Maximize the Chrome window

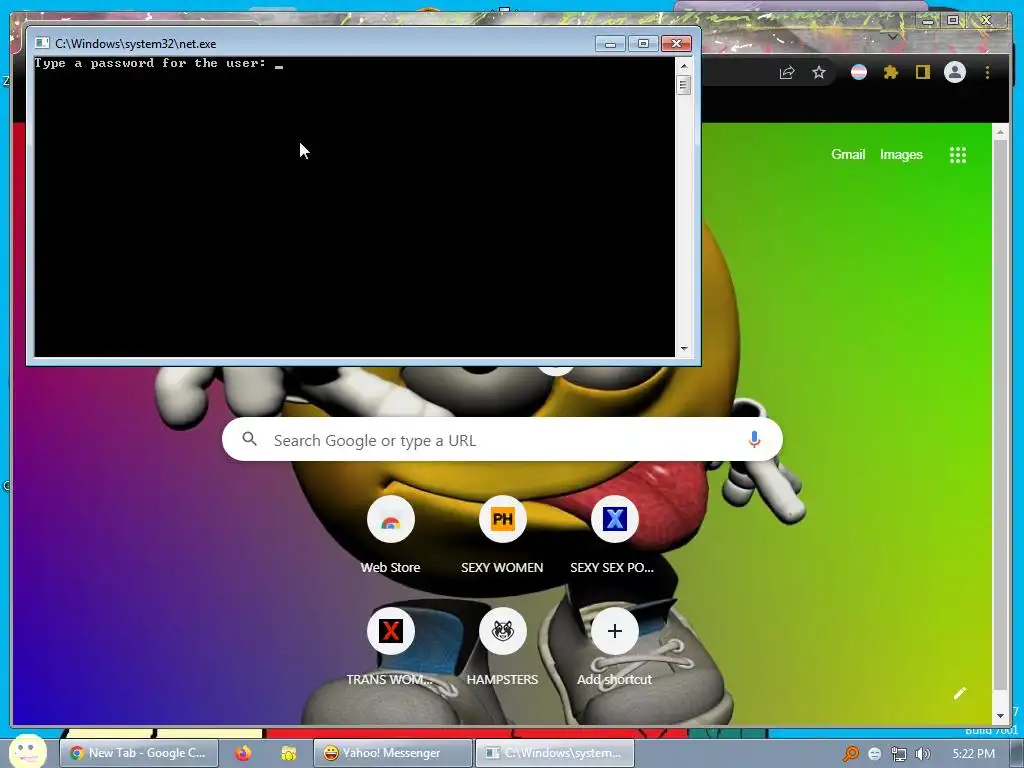pyautogui.click(x=953, y=20)
